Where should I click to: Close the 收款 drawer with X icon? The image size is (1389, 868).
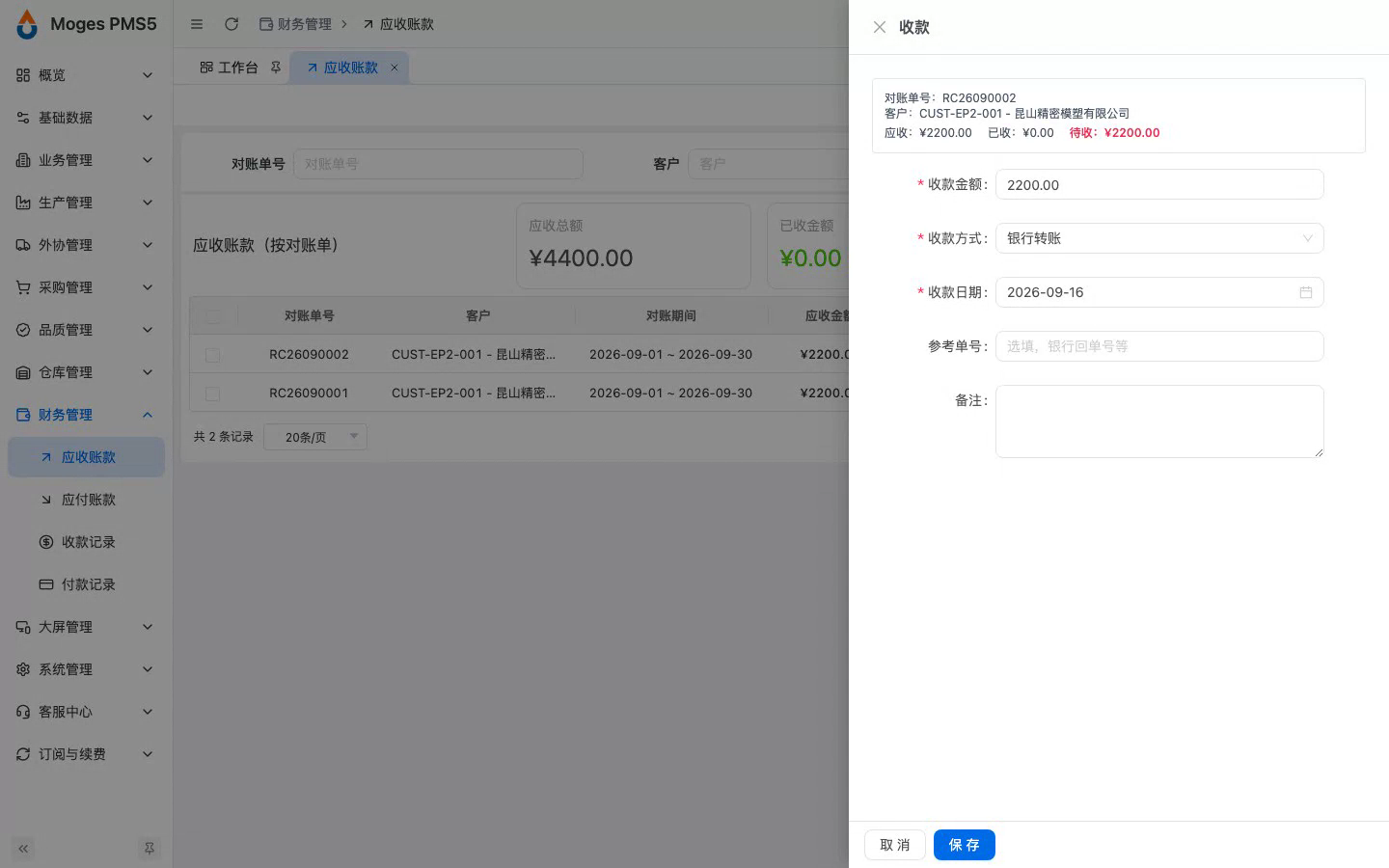[879, 27]
